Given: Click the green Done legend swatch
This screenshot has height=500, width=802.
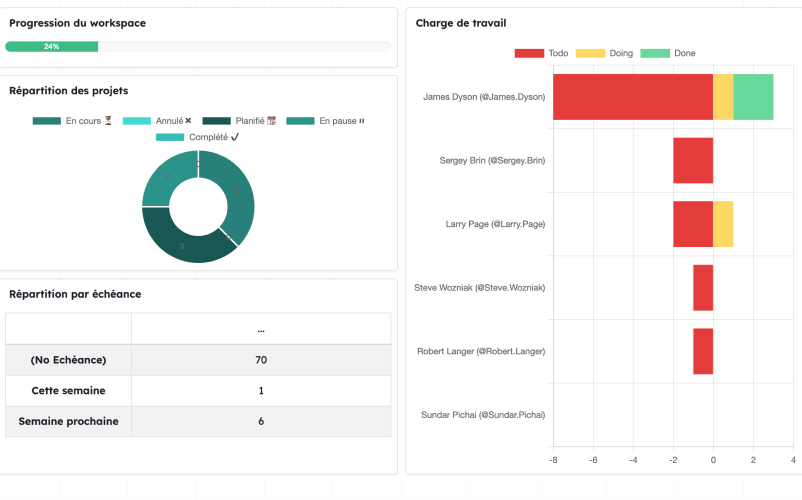Looking at the screenshot, I should tap(654, 53).
